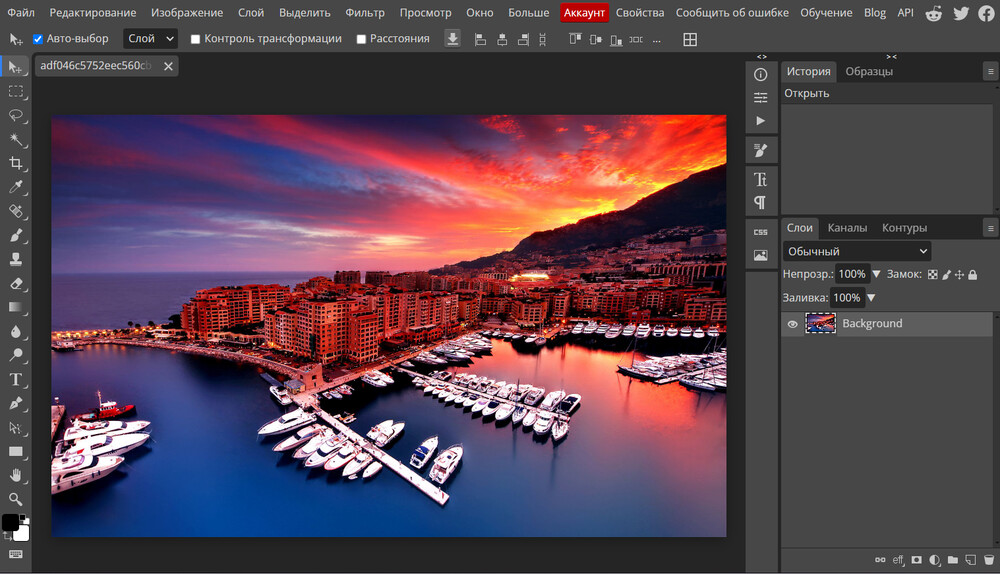Select the Pen tool
Image resolution: width=1000 pixels, height=574 pixels.
click(16, 403)
